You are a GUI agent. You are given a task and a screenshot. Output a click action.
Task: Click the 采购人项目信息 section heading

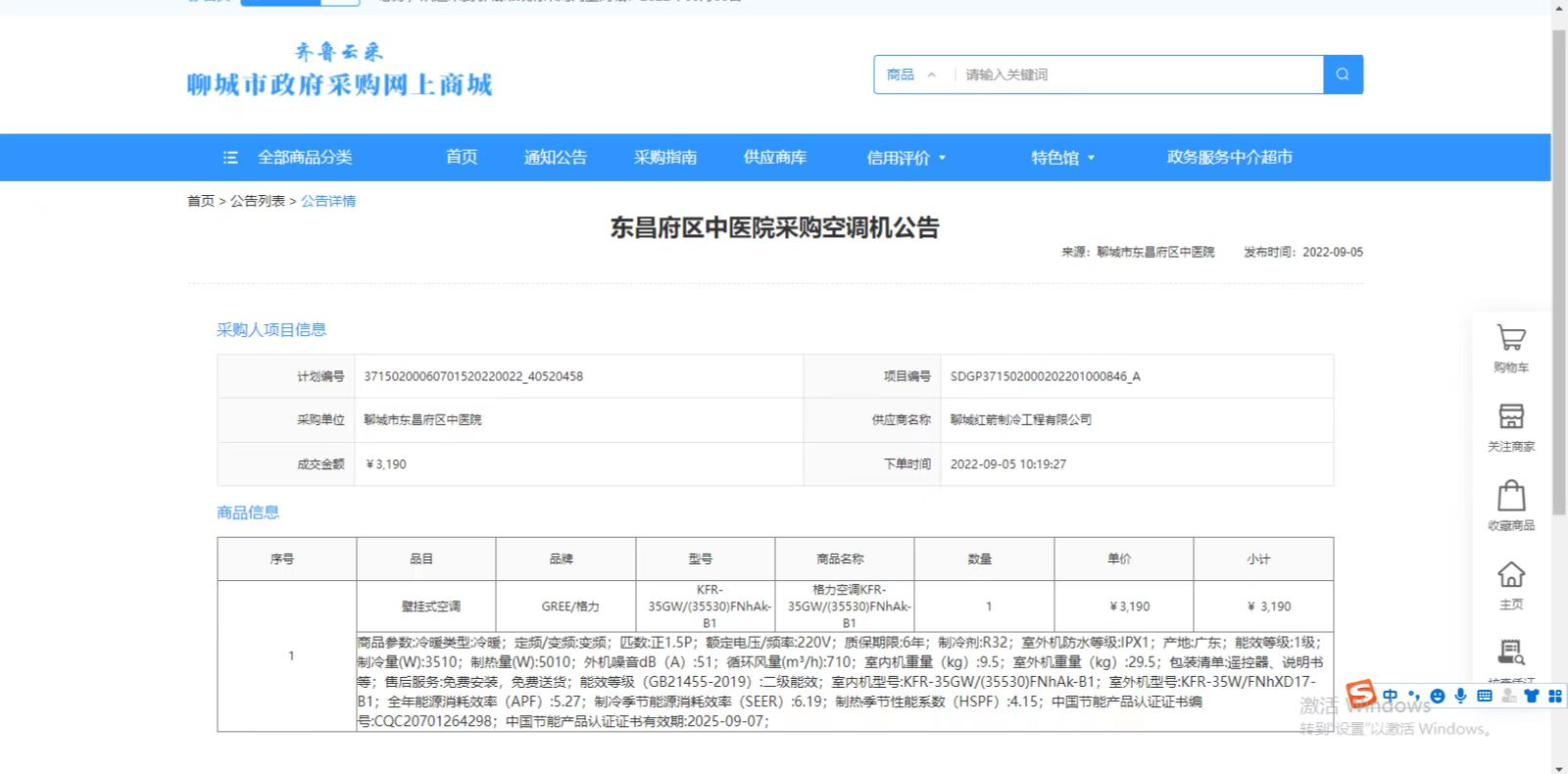pyautogui.click(x=271, y=330)
